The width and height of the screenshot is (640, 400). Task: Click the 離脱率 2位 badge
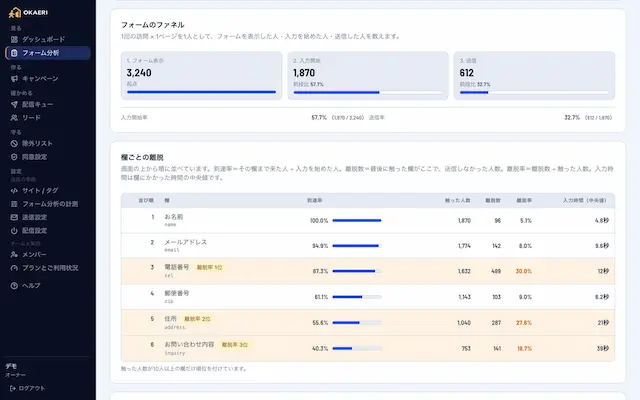tap(197, 319)
